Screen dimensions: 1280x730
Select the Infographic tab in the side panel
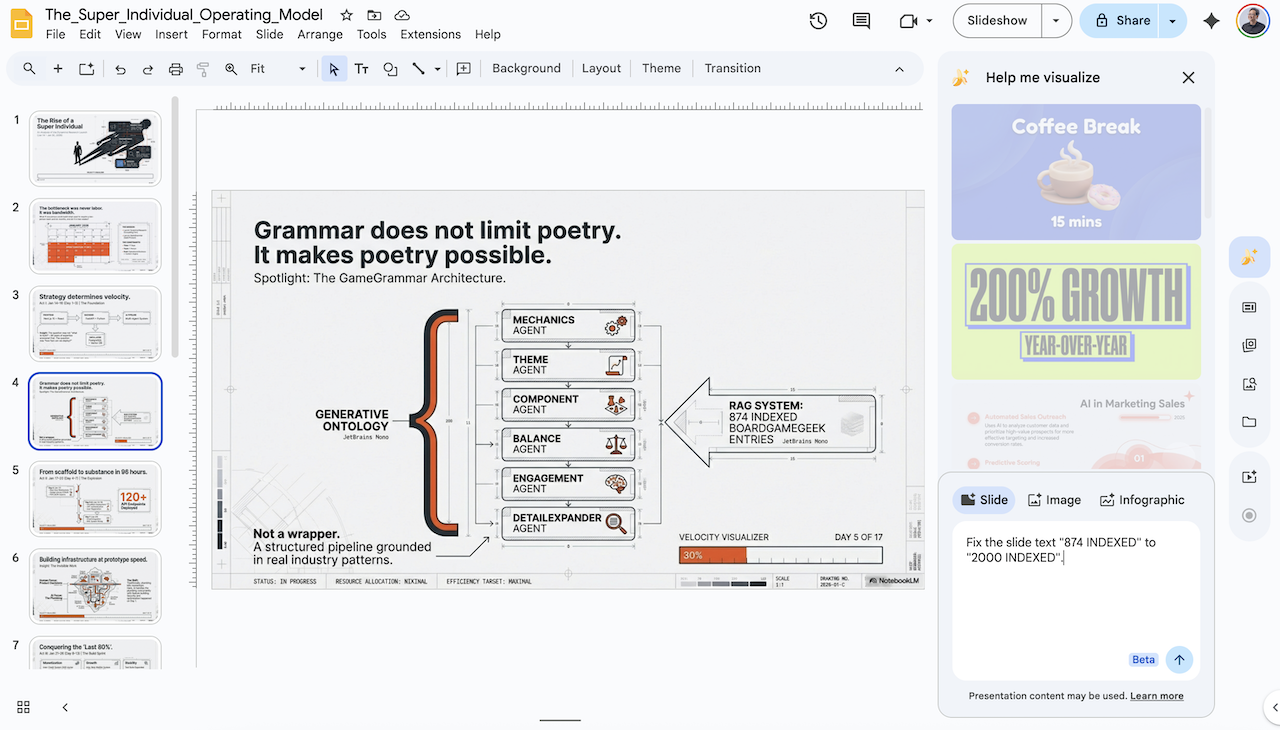click(x=1142, y=499)
